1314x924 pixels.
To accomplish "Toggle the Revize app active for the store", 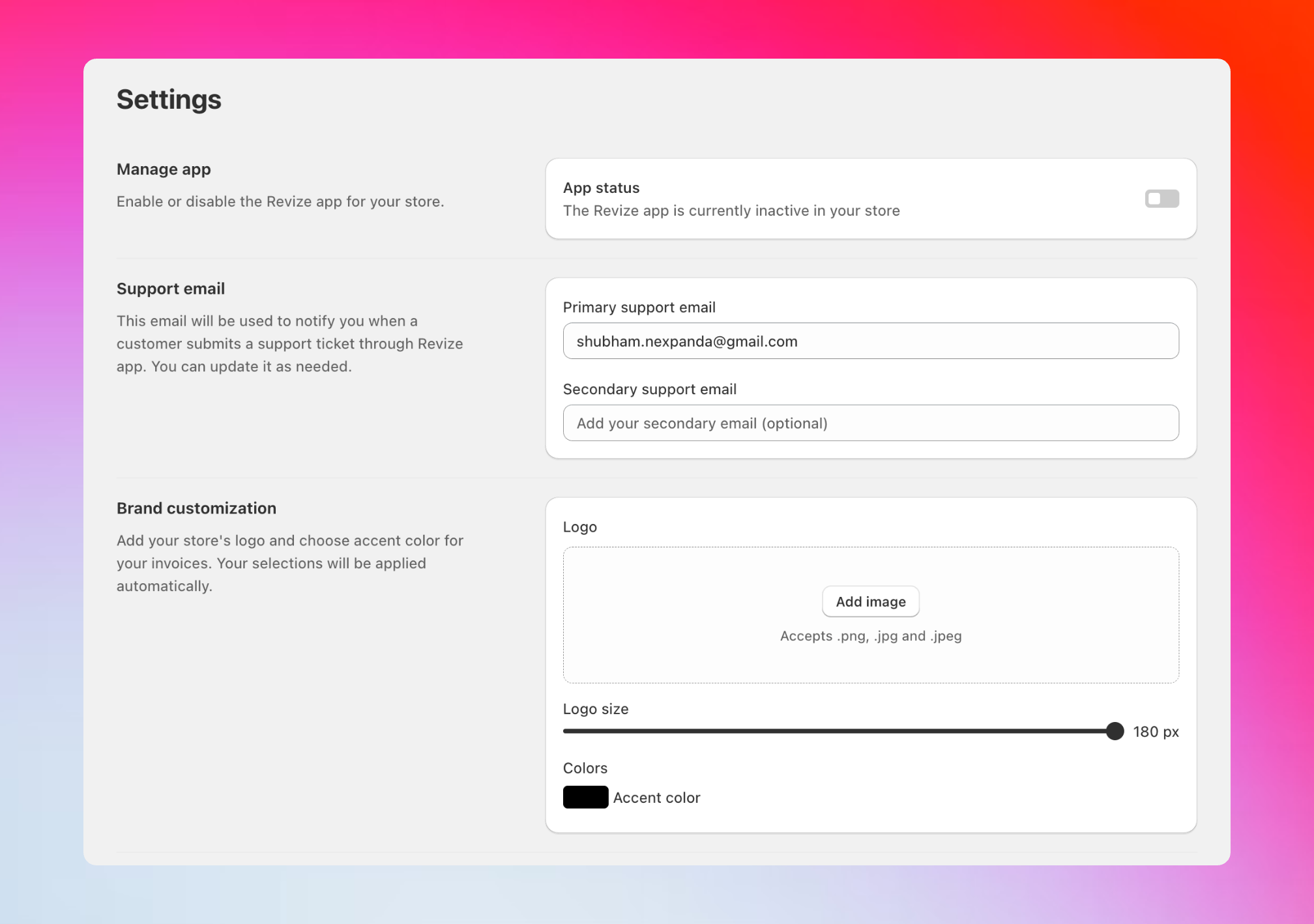I will click(1162, 199).
